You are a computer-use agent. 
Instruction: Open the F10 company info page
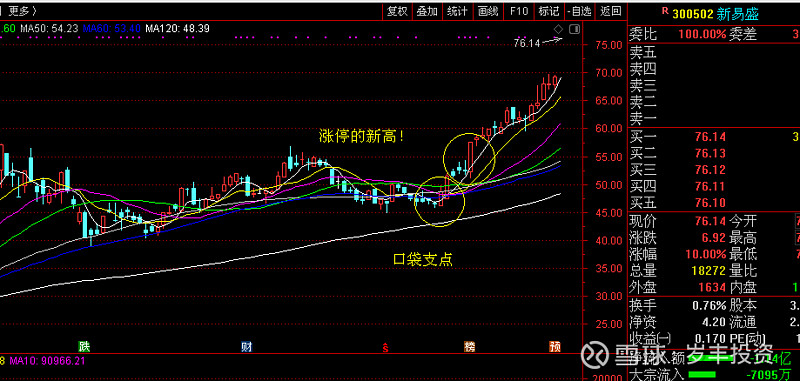(518, 11)
